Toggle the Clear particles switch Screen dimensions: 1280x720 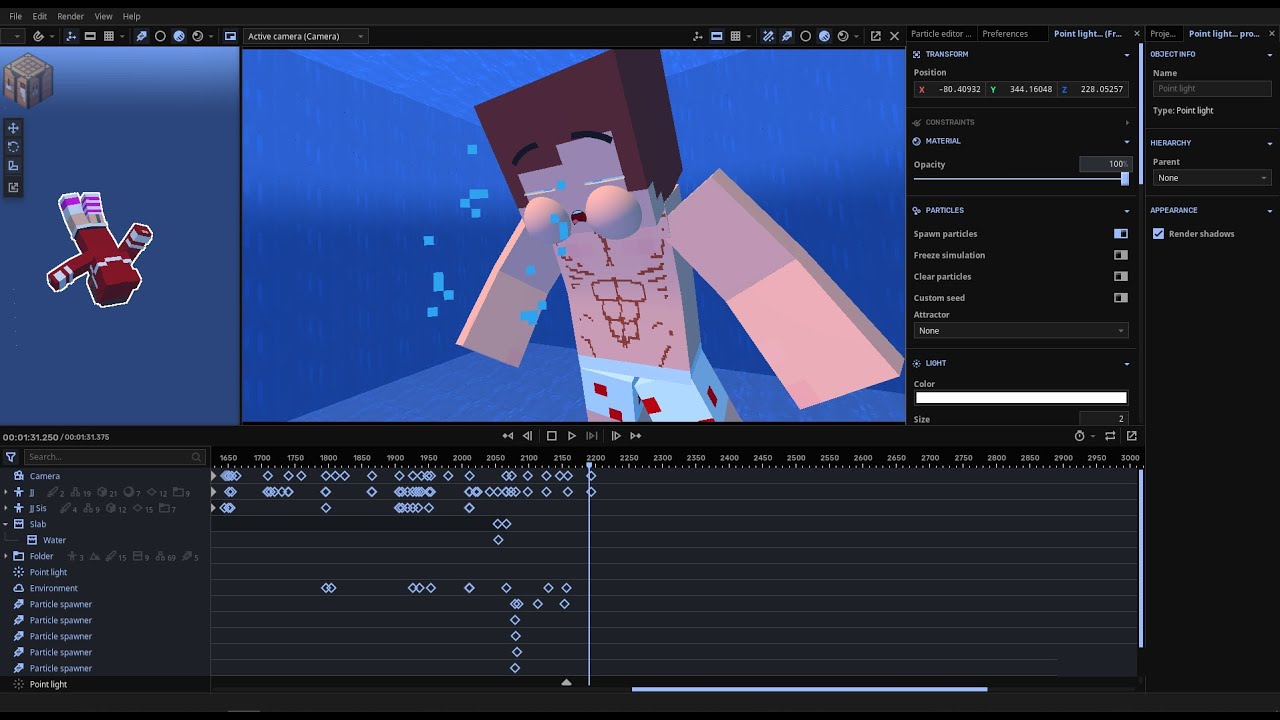pyautogui.click(x=1121, y=276)
